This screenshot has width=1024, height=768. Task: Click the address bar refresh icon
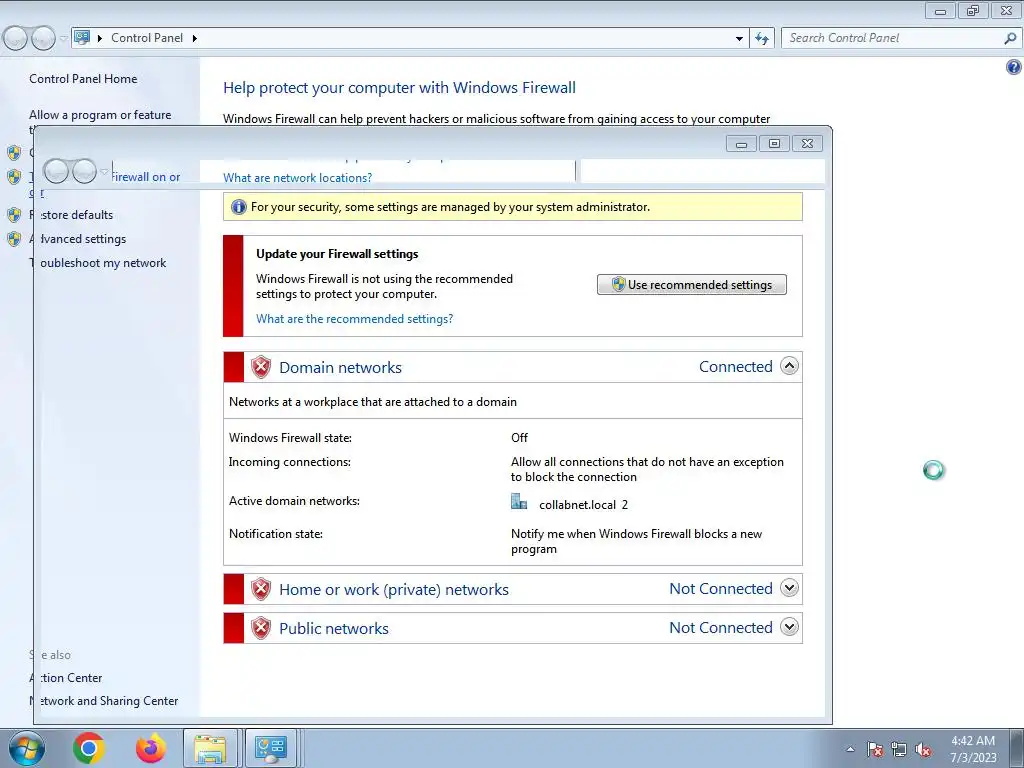pyautogui.click(x=762, y=39)
